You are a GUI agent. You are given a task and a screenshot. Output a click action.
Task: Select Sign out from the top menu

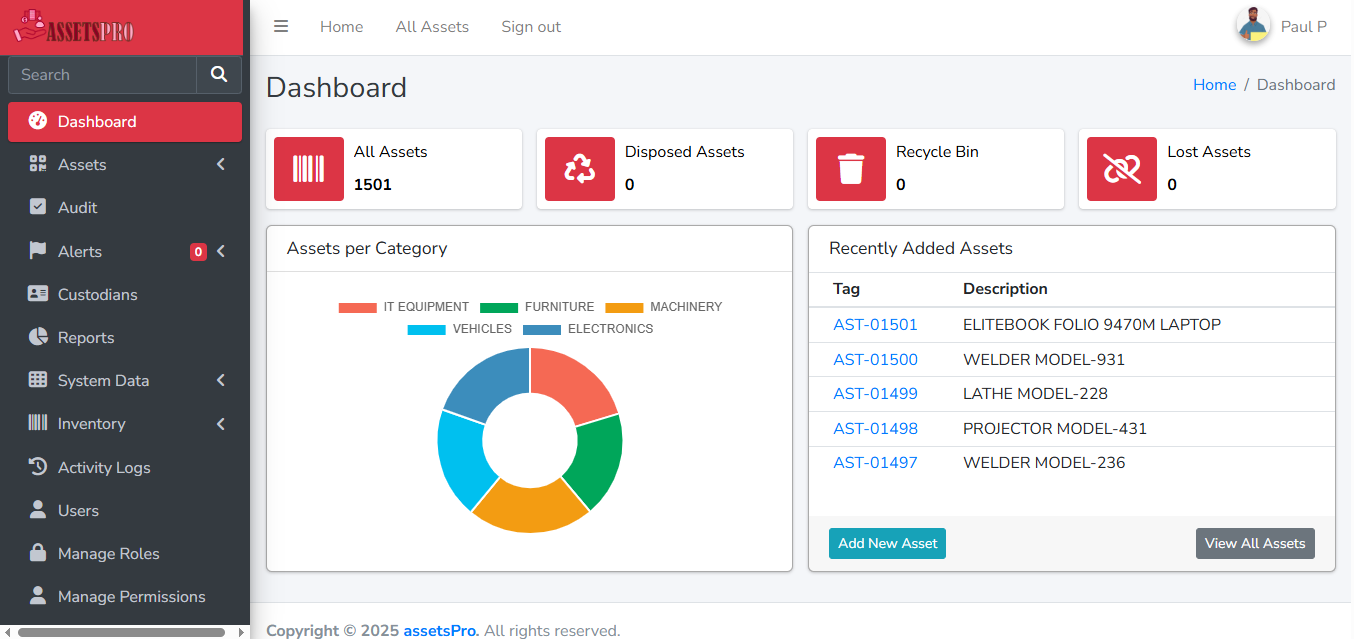(x=530, y=26)
